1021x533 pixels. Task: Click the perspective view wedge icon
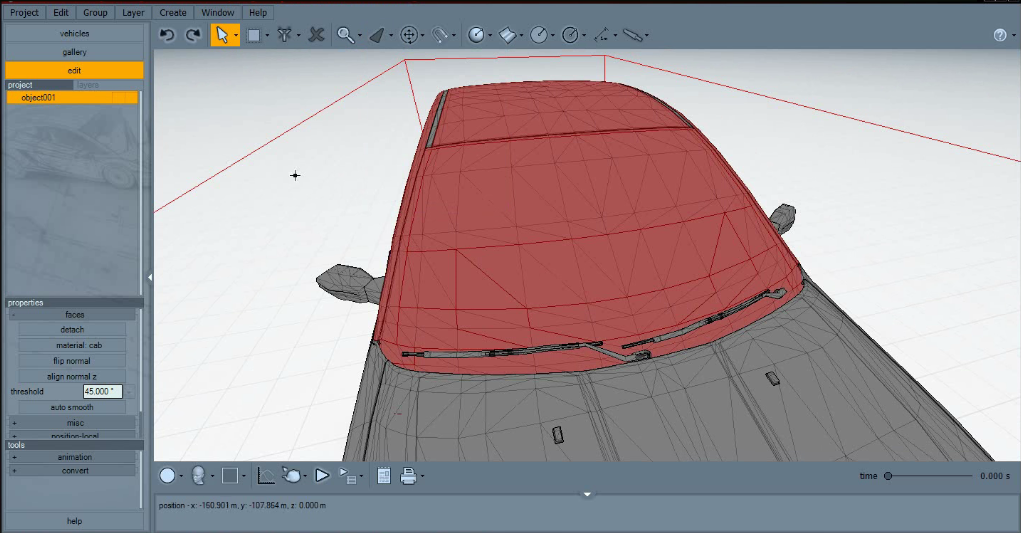point(377,35)
